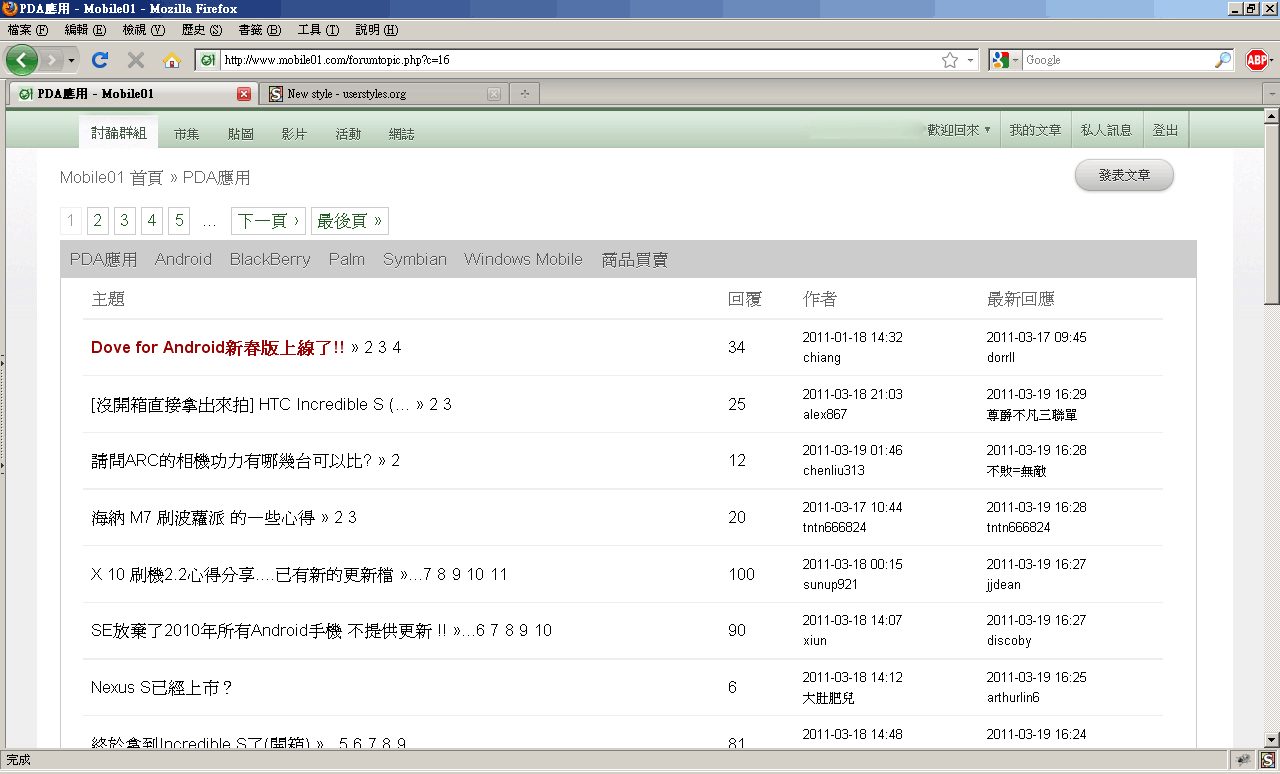
Task: Click the 登出 link
Action: click(x=1165, y=128)
